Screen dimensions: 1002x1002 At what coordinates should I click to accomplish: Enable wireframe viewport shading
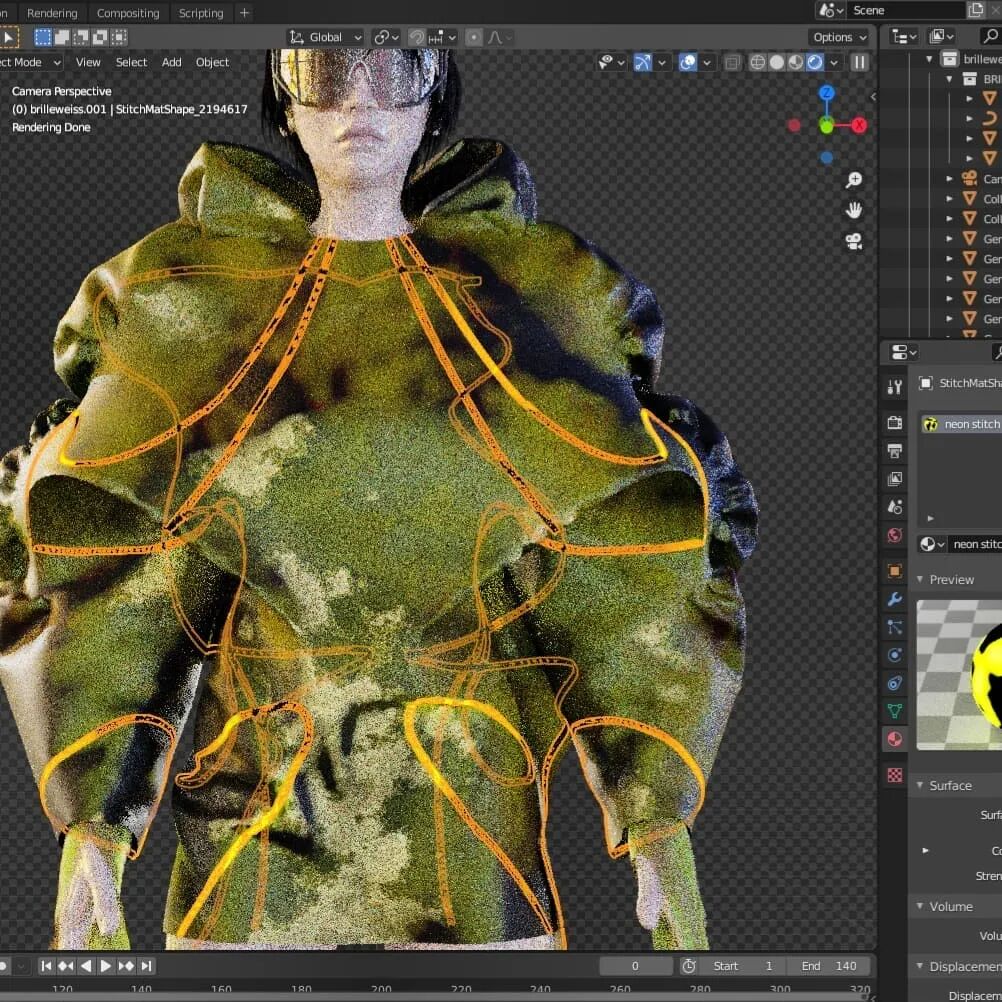(x=757, y=62)
